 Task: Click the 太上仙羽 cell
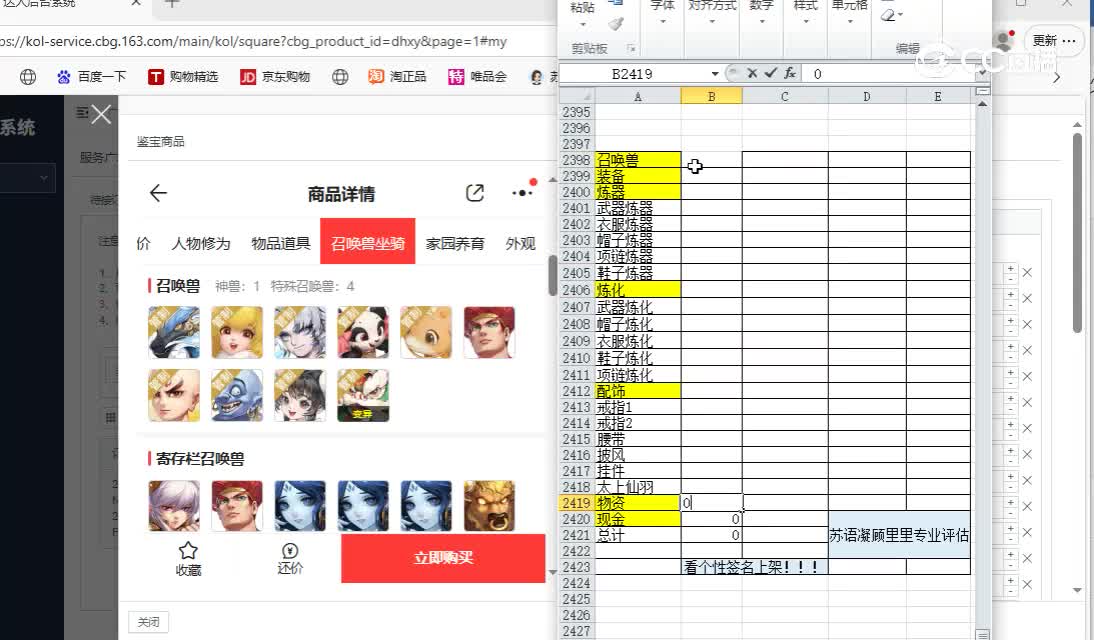click(638, 486)
